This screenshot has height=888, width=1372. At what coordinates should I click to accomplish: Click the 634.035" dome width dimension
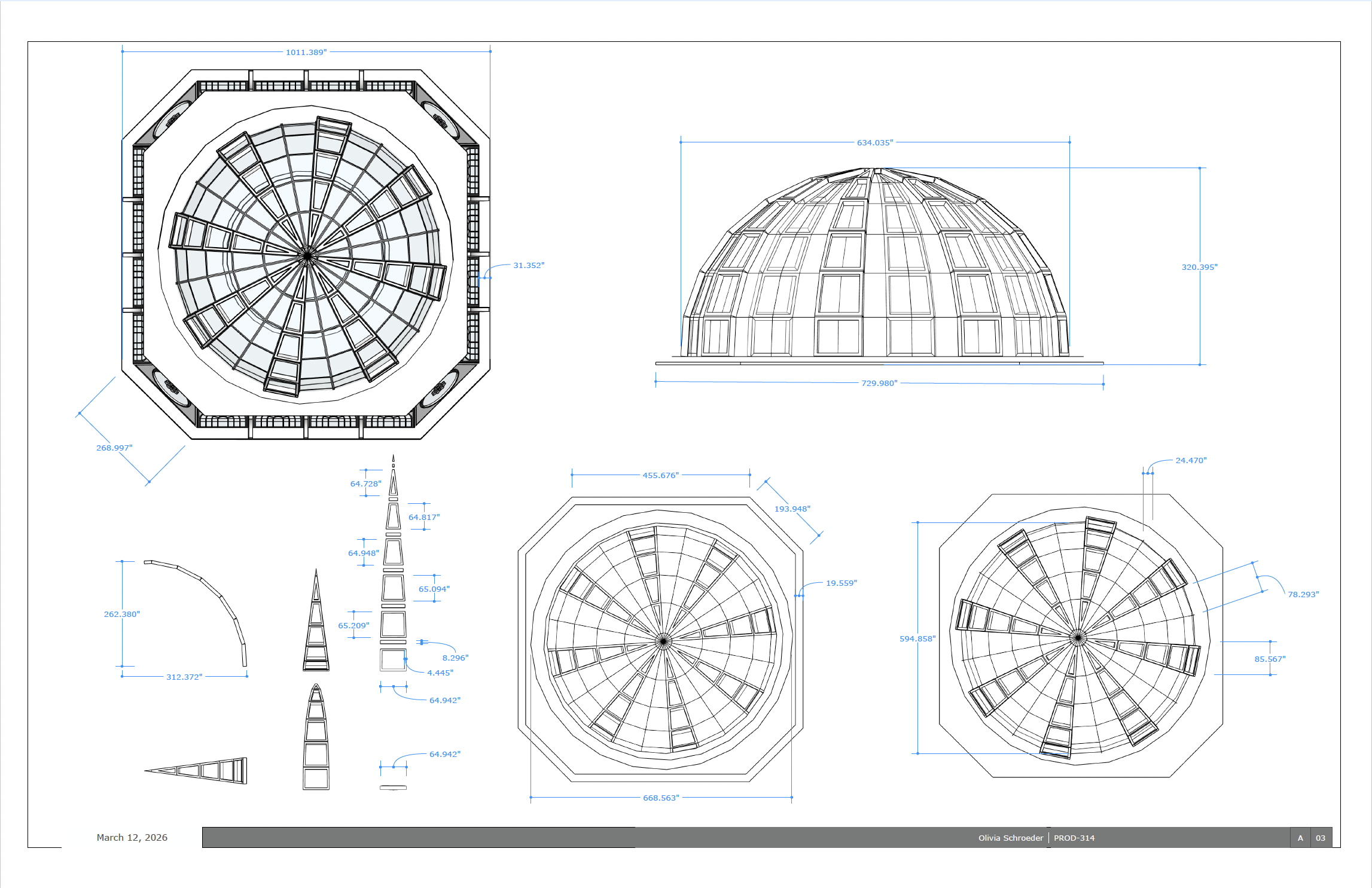874,142
